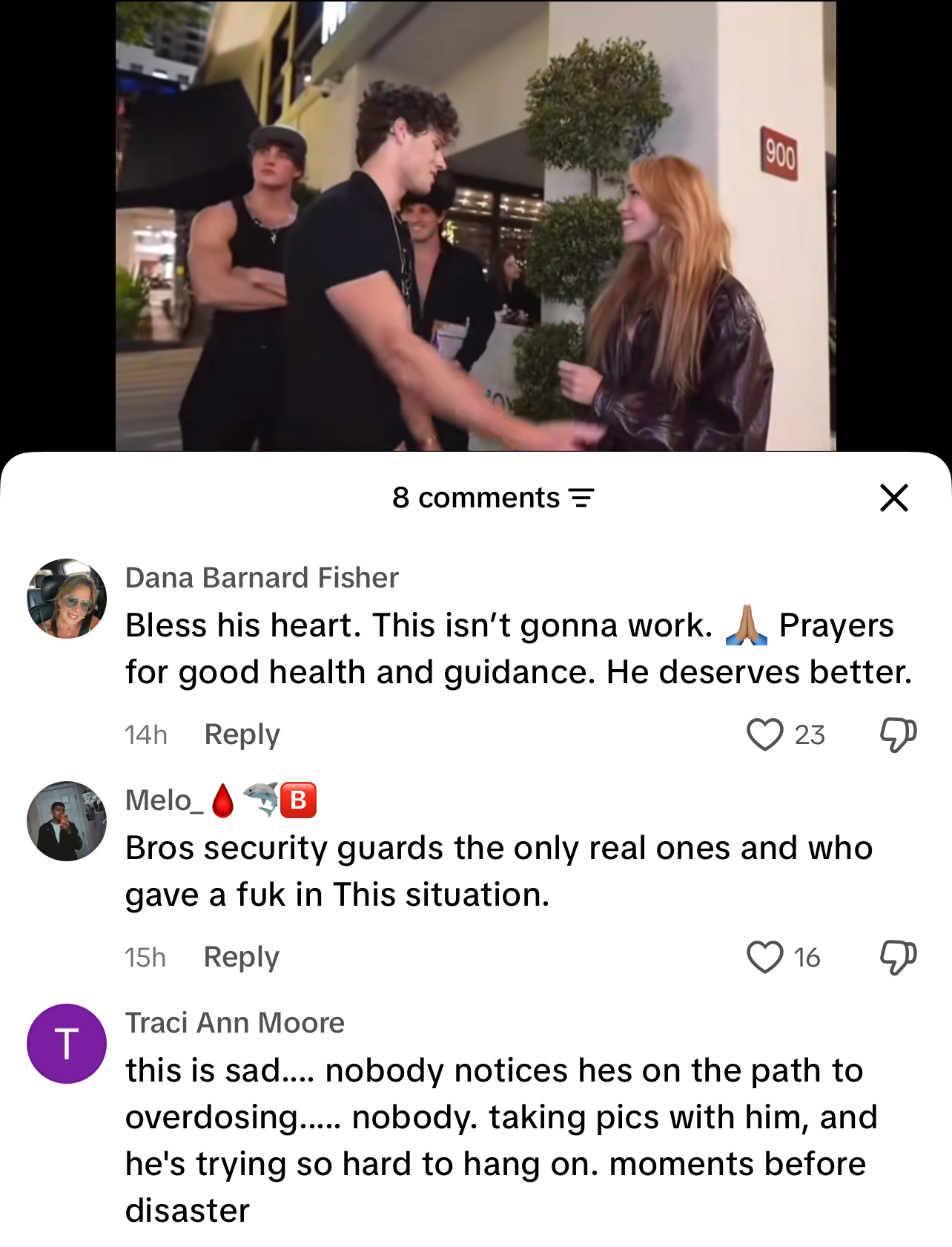
Task: Select Traci Ann Moore's comment text
Action: coord(501,1140)
